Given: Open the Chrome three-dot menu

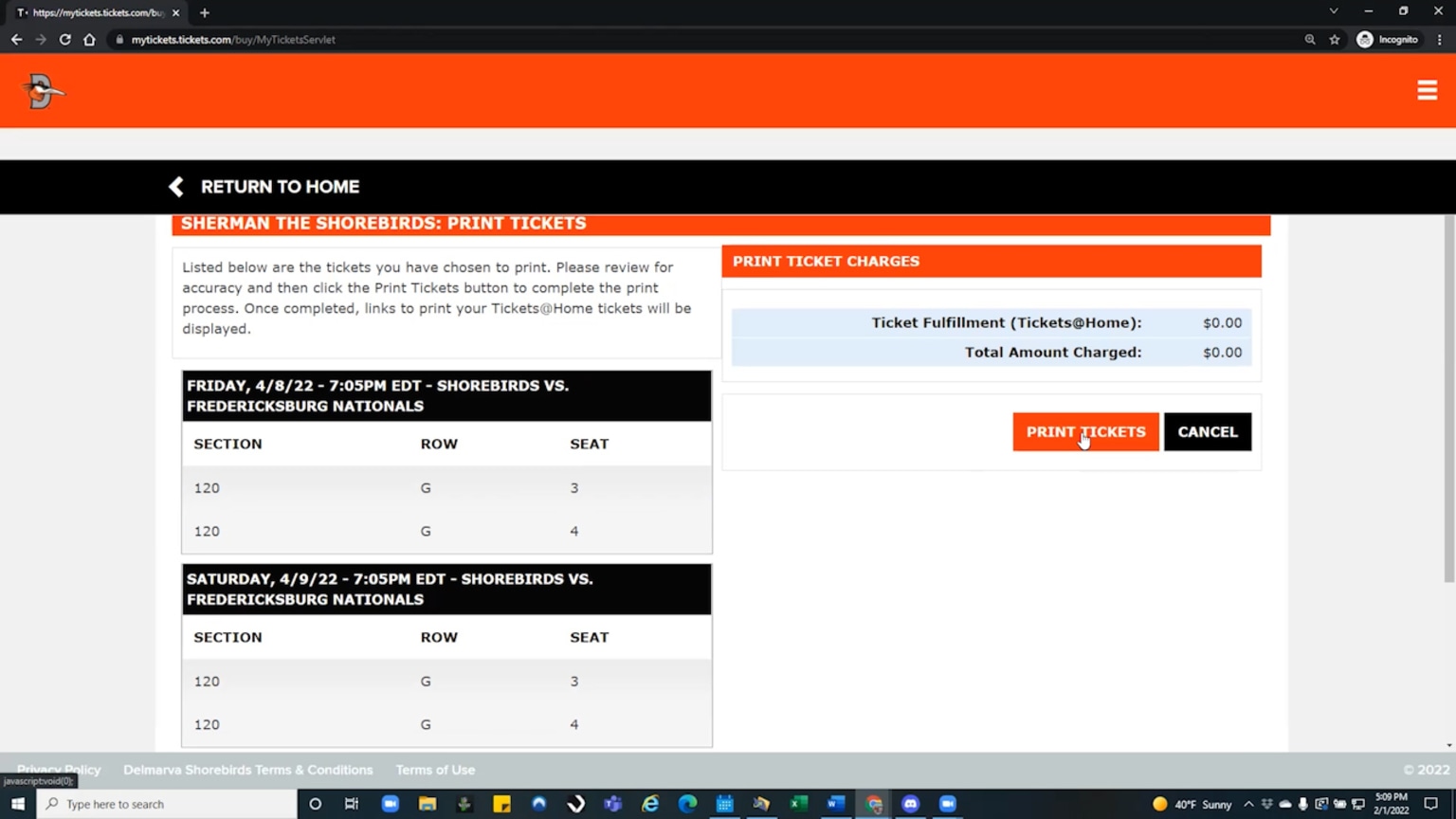Looking at the screenshot, I should coord(1440,40).
